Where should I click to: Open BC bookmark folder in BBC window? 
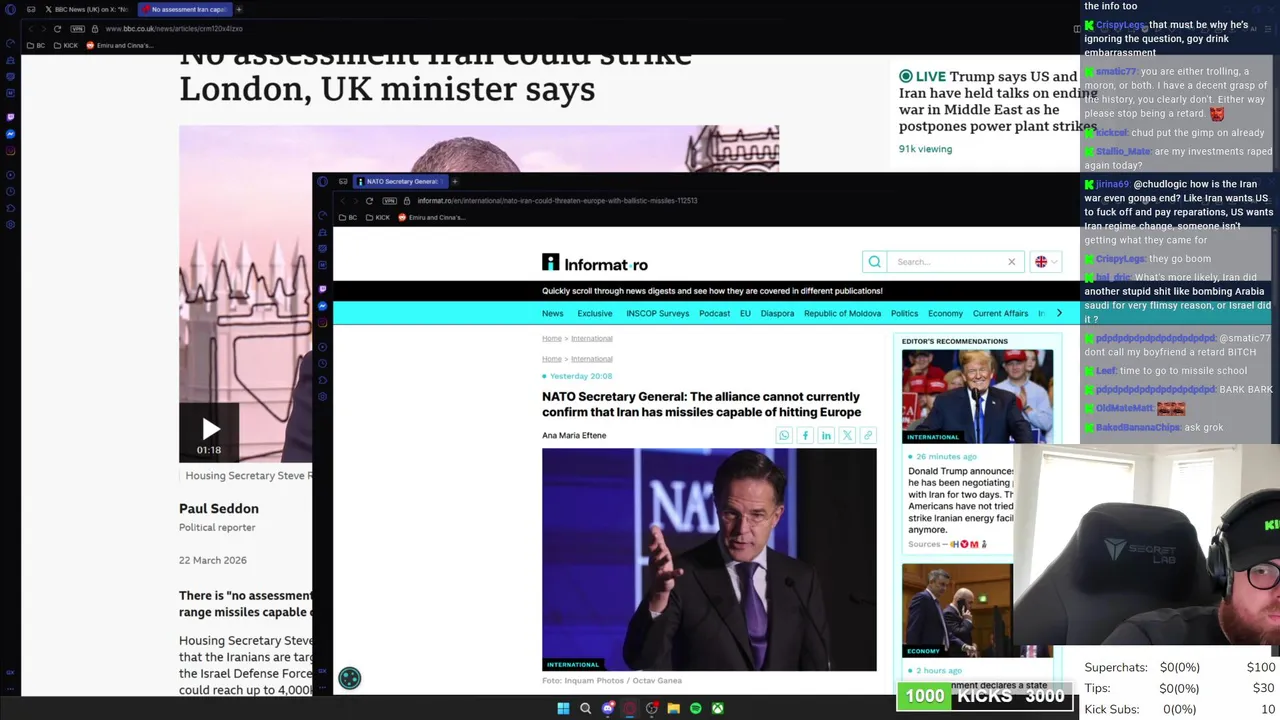(x=36, y=45)
